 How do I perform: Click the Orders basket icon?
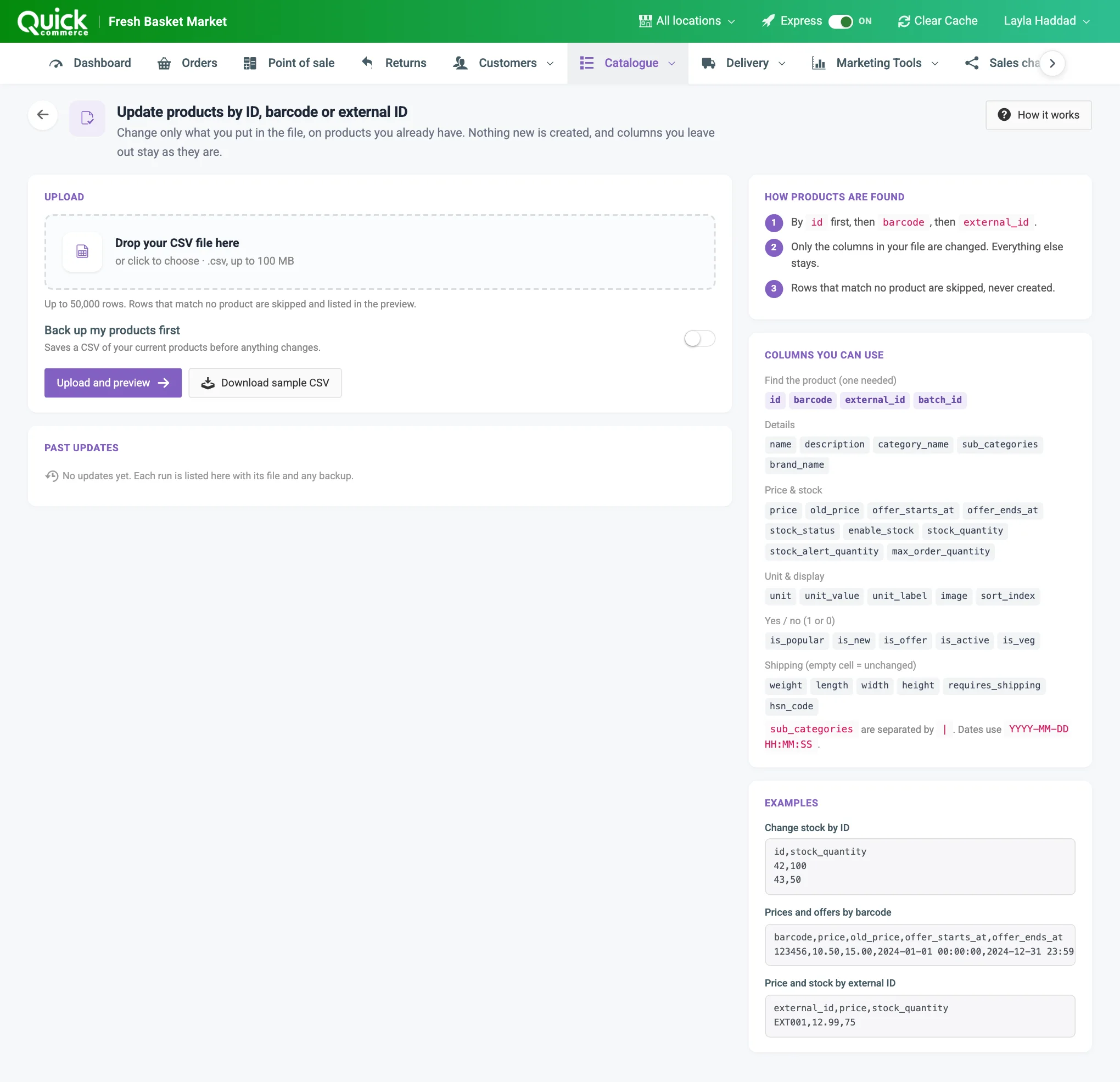coord(164,64)
